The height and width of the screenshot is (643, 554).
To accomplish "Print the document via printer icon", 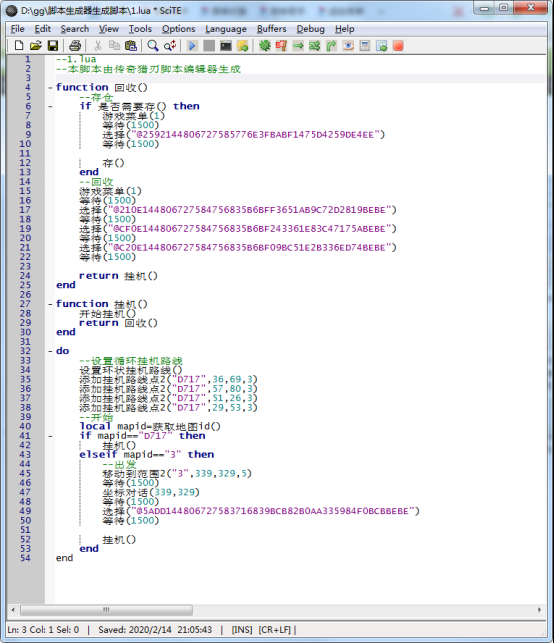I will [75, 46].
